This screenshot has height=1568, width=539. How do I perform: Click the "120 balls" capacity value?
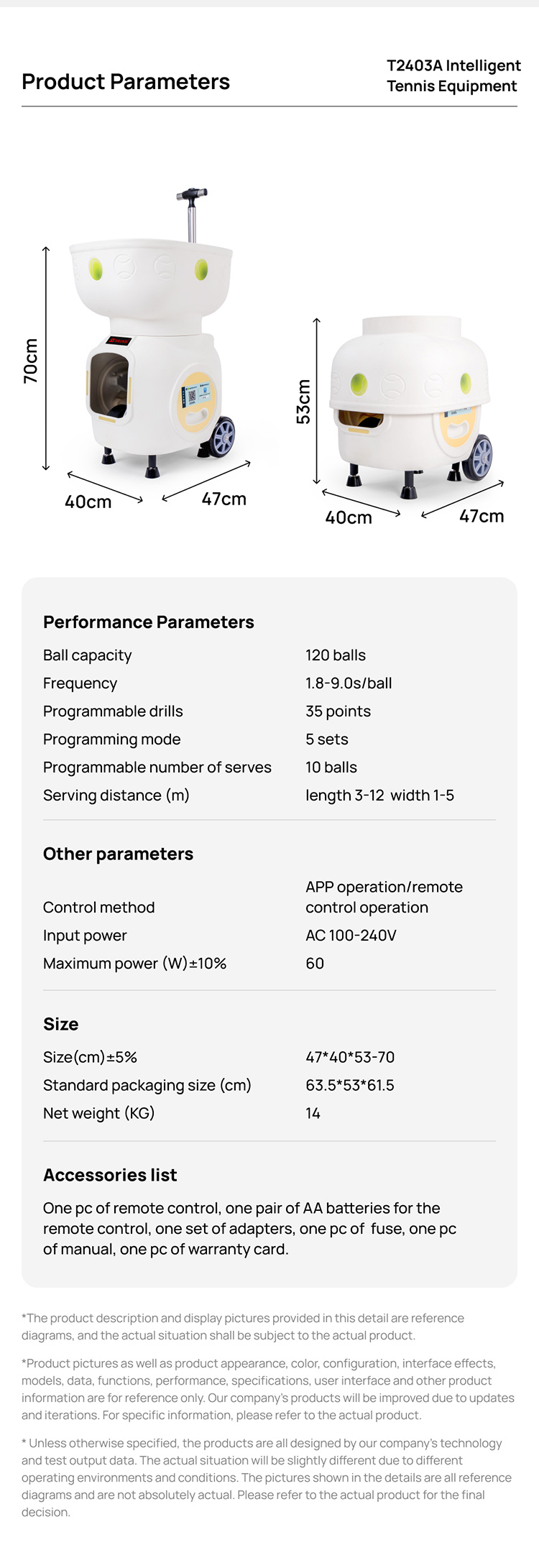336,655
